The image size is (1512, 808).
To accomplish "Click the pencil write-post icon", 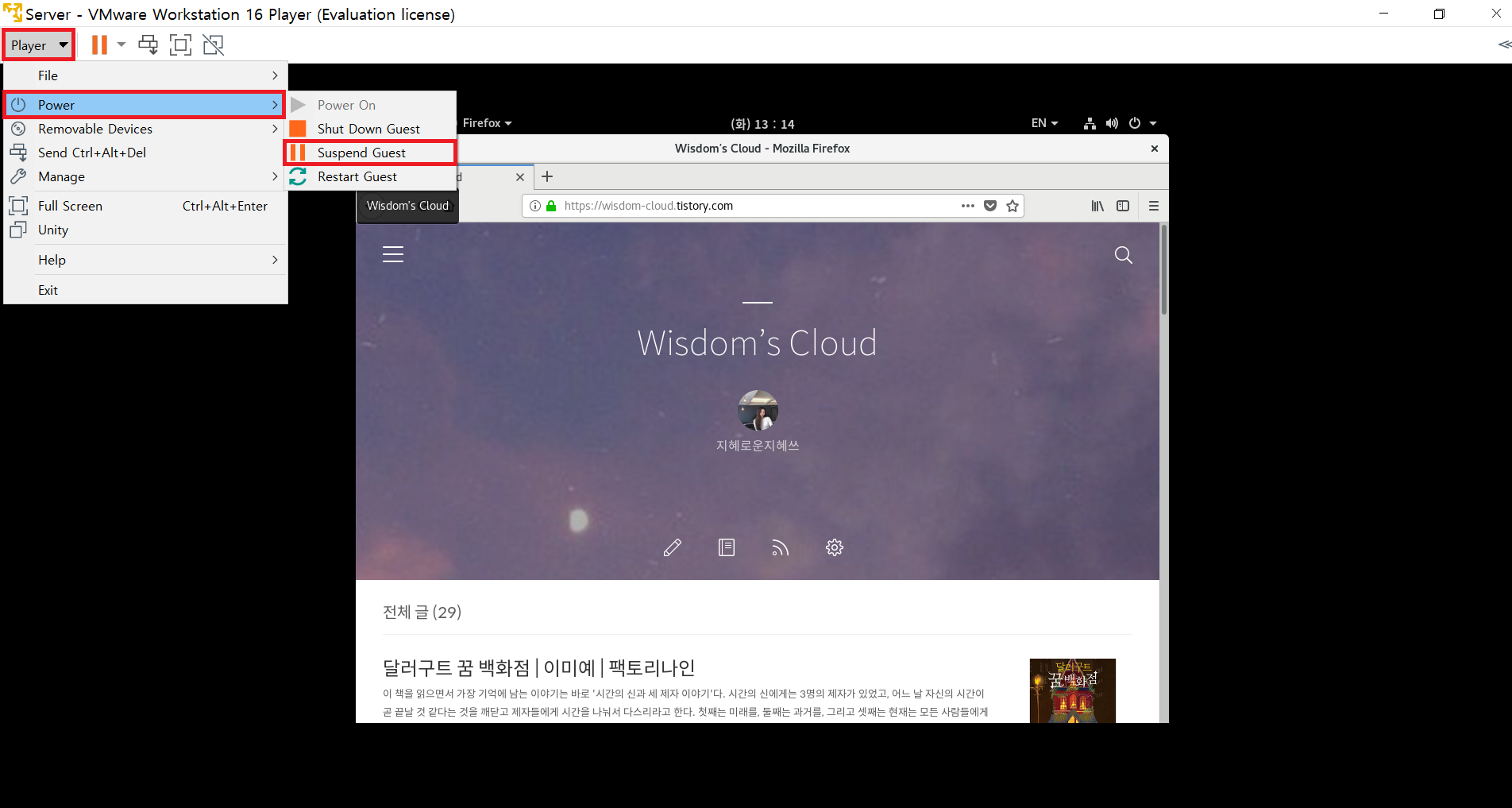I will click(x=673, y=547).
